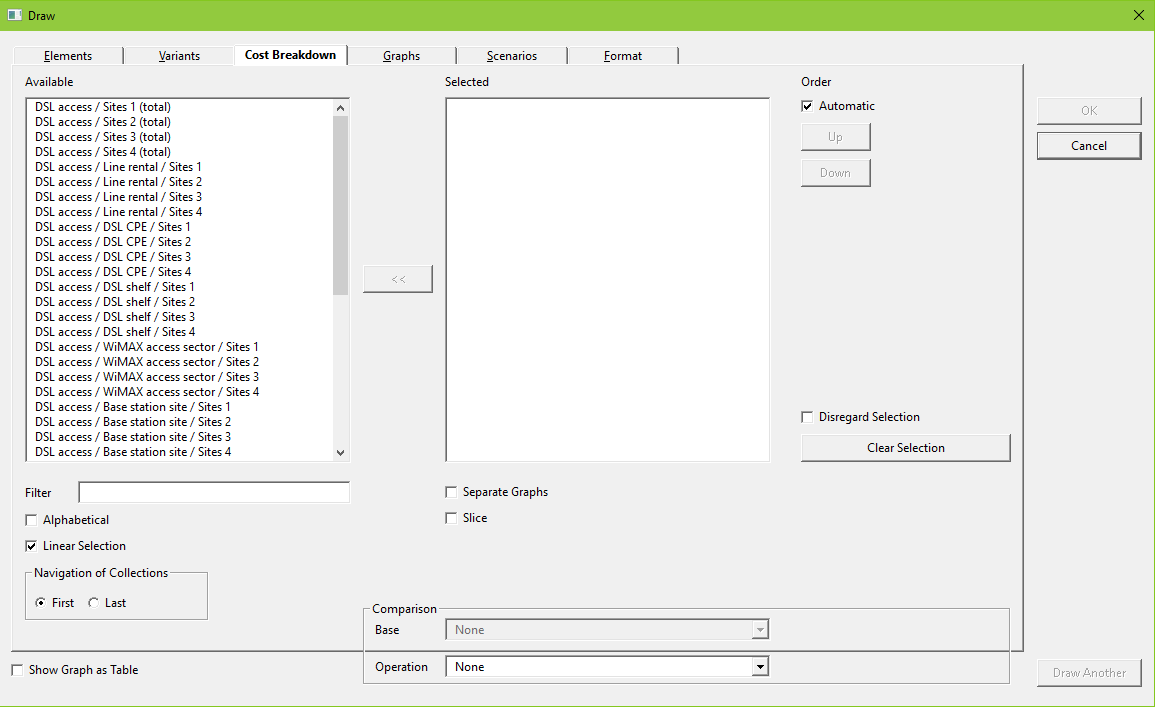
Task: Click the Down order button
Action: [x=835, y=173]
